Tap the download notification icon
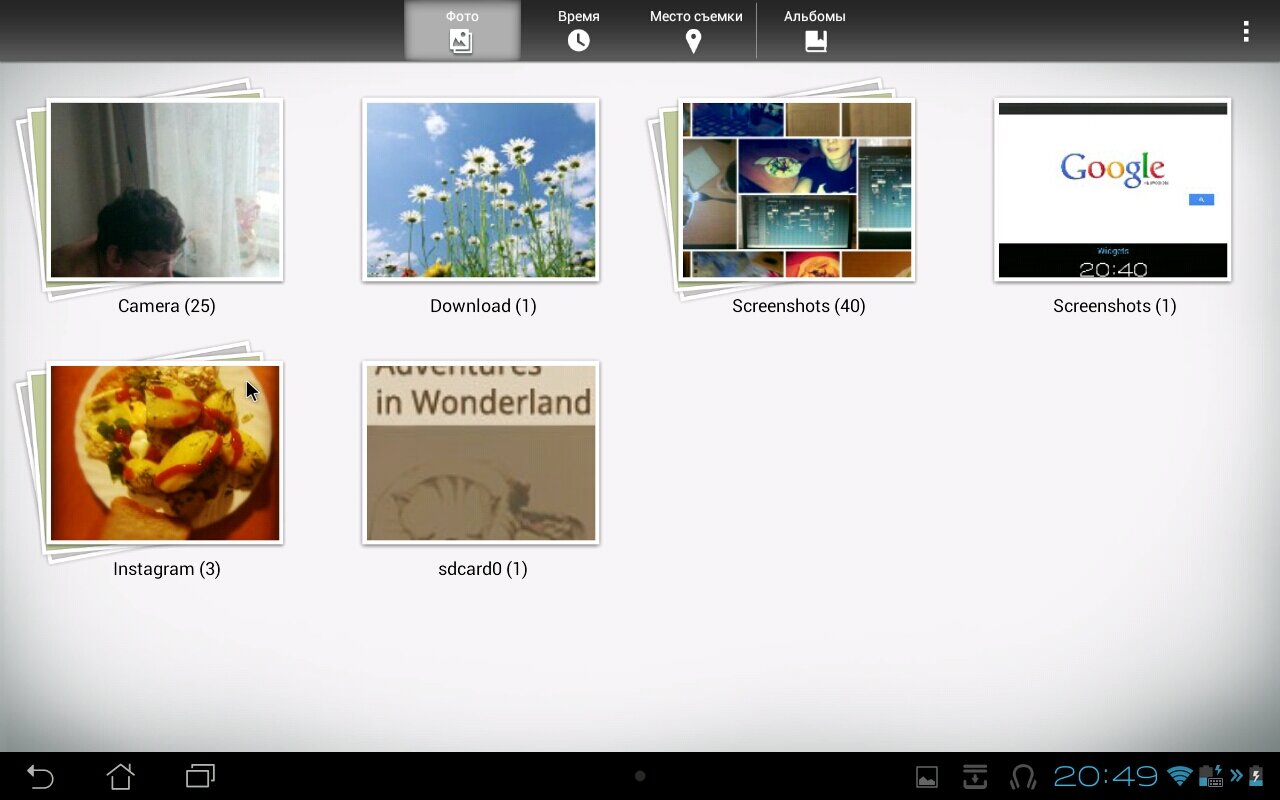This screenshot has height=800, width=1280. (x=974, y=777)
